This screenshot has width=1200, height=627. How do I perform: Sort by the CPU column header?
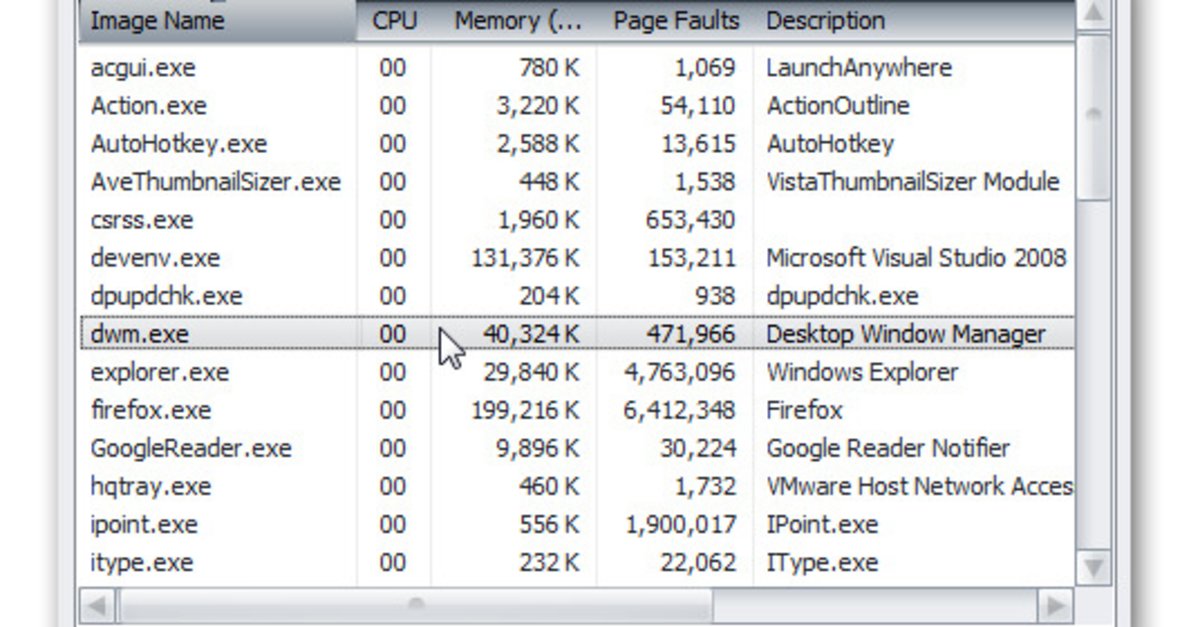(394, 21)
